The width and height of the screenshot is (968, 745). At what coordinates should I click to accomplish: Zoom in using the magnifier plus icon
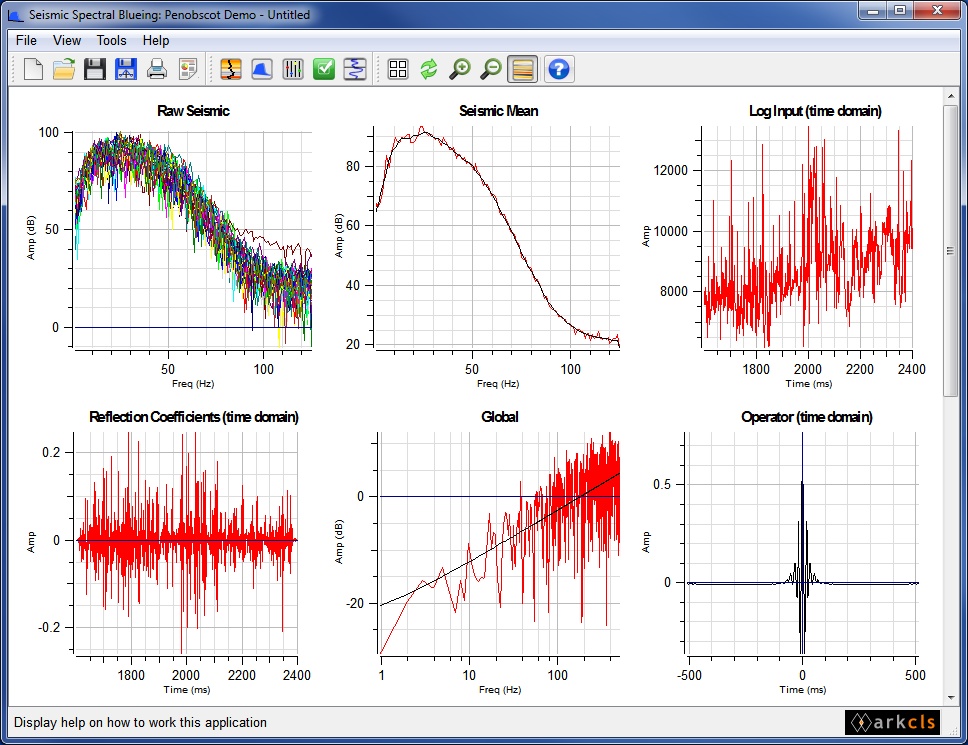pos(460,69)
